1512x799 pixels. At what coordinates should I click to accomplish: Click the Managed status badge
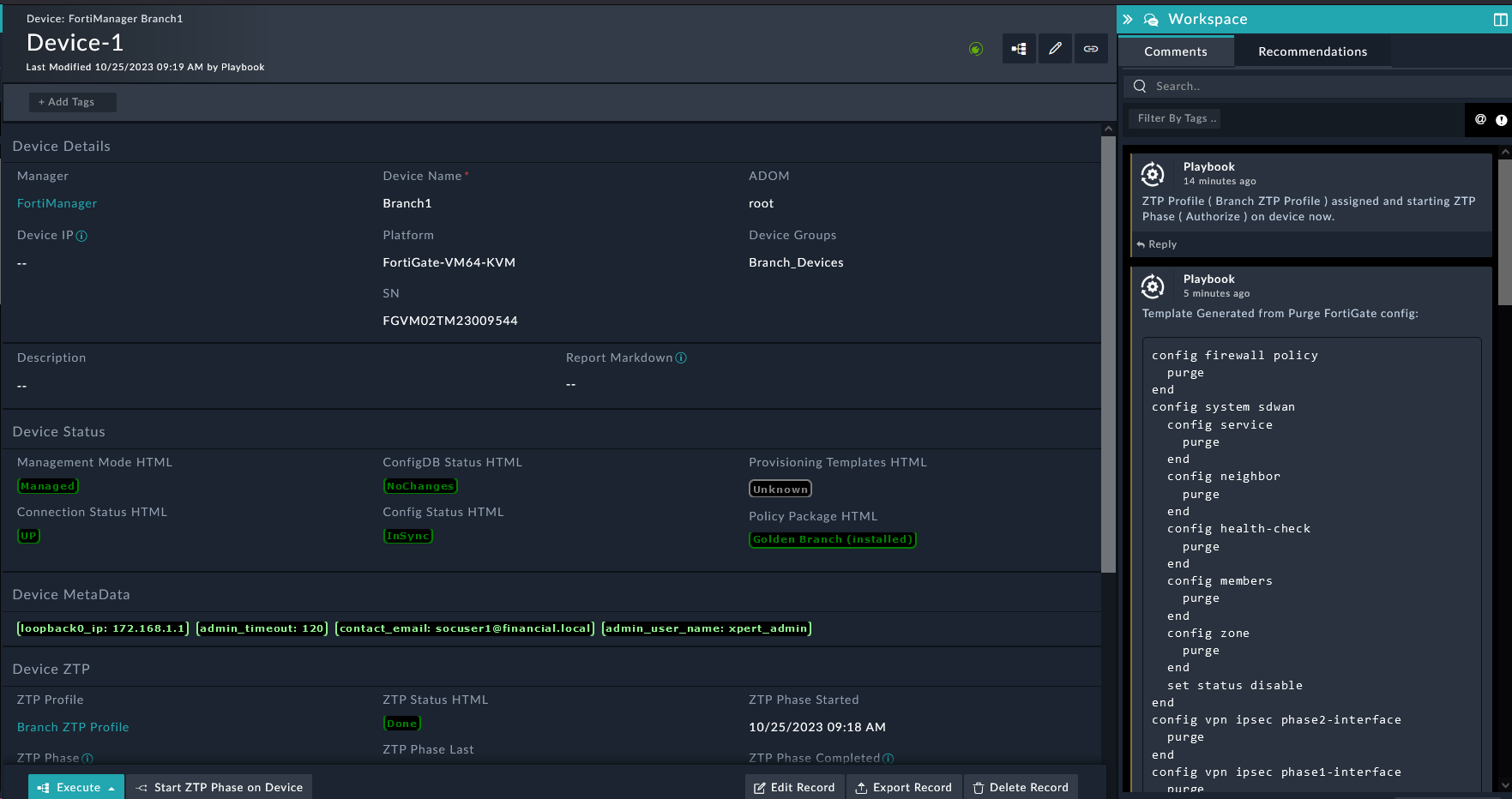click(x=48, y=486)
